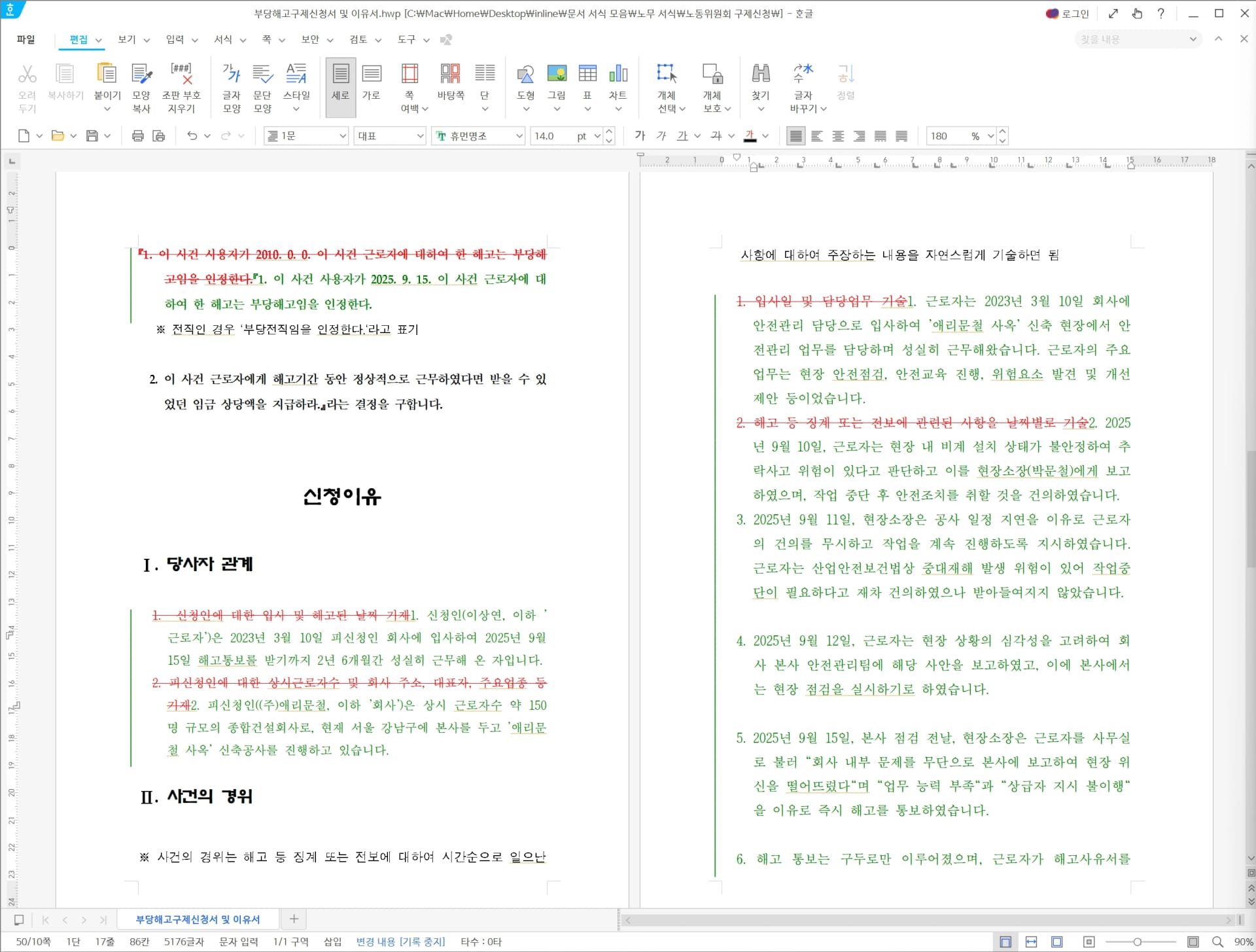Open the 그림 (Picture) insert tool
Viewport: 1256px width, 952px height.
pyautogui.click(x=557, y=82)
